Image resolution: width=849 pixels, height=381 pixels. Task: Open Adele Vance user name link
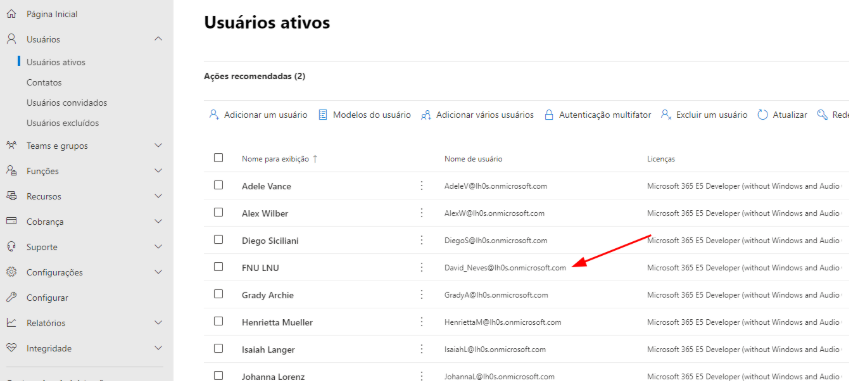266,186
